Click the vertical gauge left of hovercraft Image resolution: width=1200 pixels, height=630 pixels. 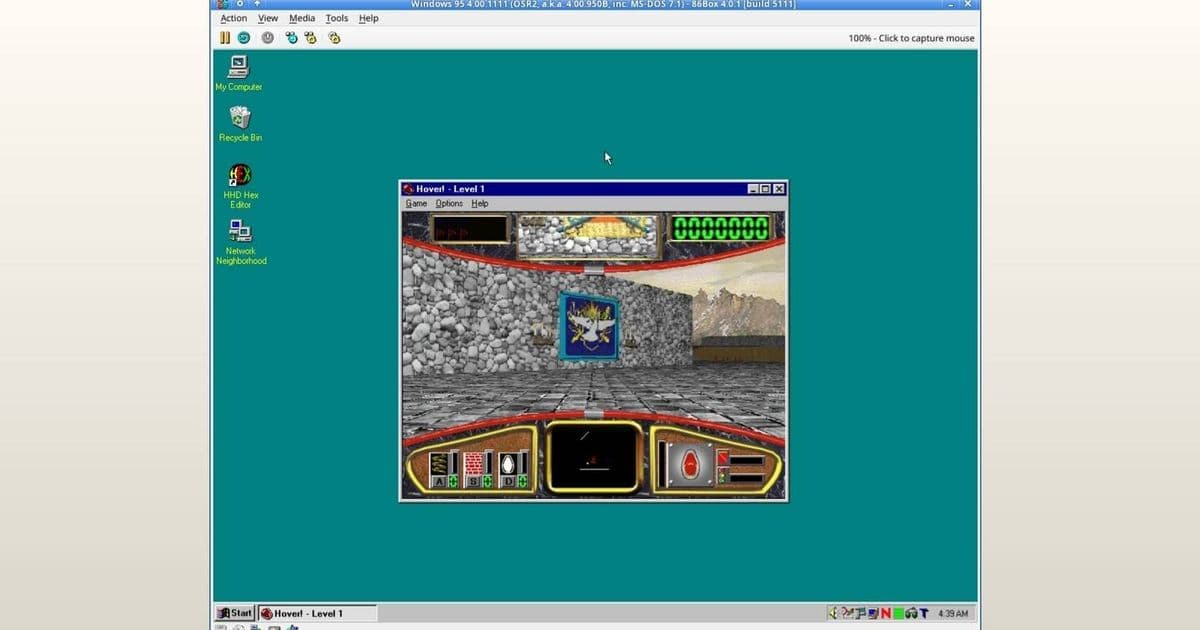pyautogui.click(x=663, y=465)
